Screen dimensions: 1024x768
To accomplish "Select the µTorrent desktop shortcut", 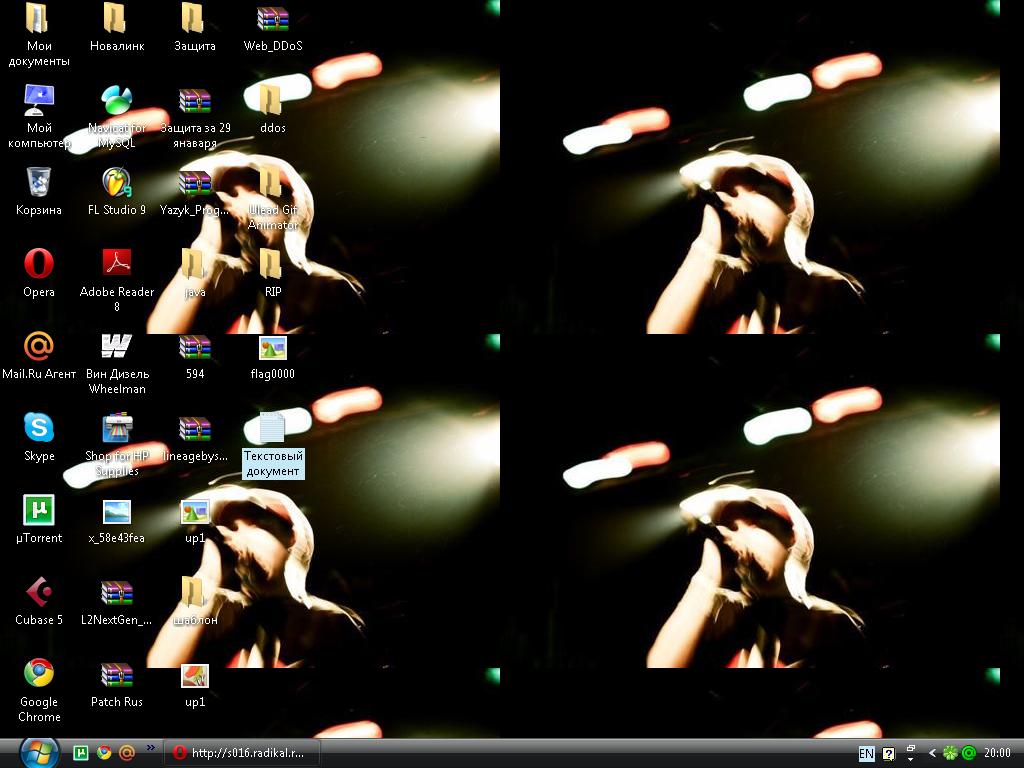I will pos(39,510).
